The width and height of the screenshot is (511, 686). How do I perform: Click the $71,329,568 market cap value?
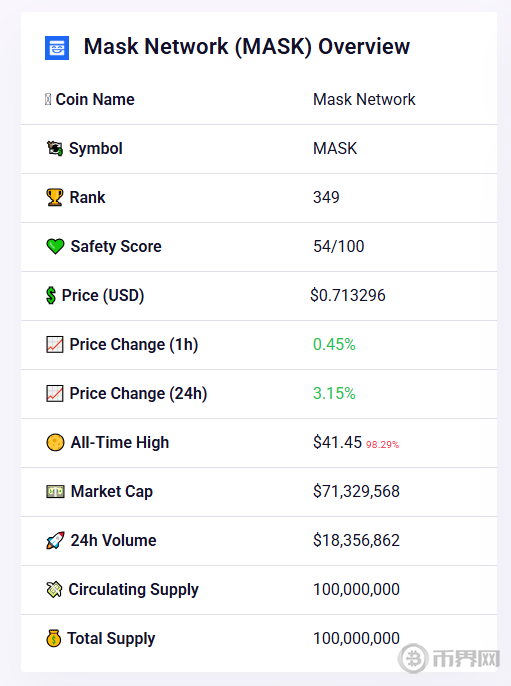click(356, 491)
